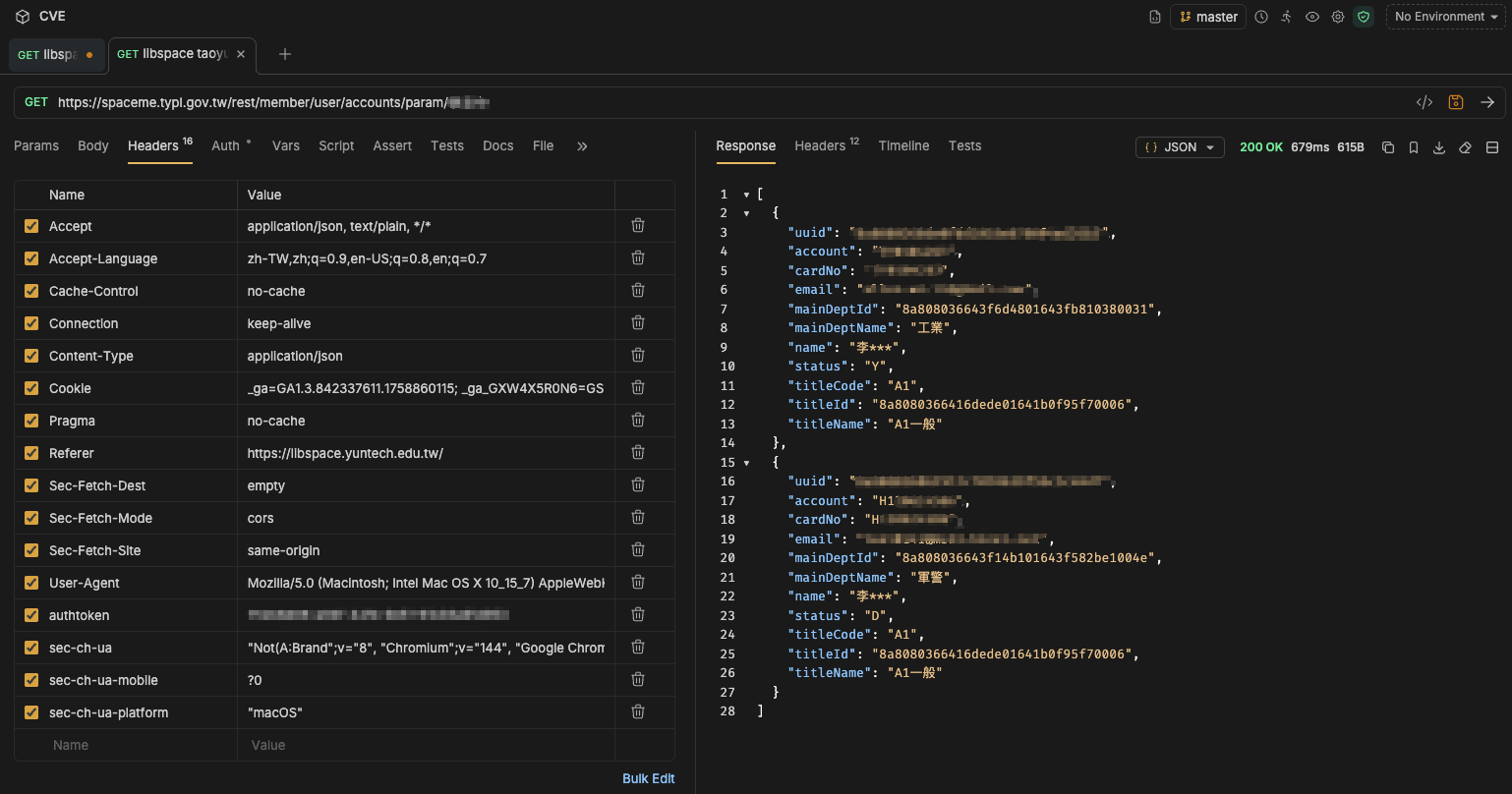
Task: Click the empty new header Value field
Action: (x=426, y=745)
